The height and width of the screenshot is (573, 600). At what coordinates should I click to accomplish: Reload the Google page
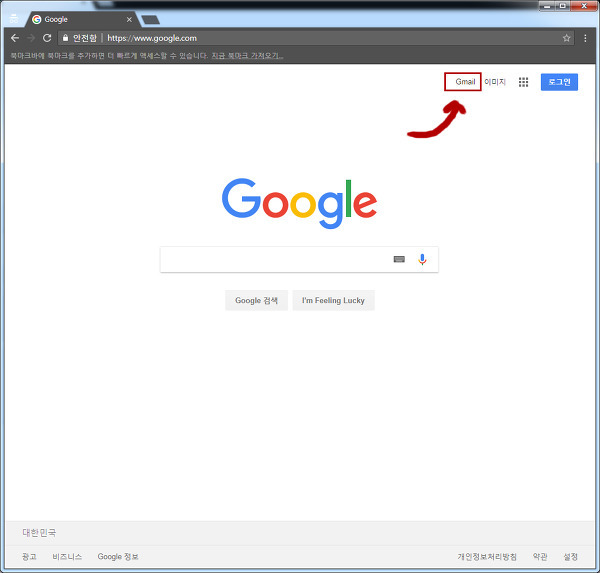click(x=47, y=38)
